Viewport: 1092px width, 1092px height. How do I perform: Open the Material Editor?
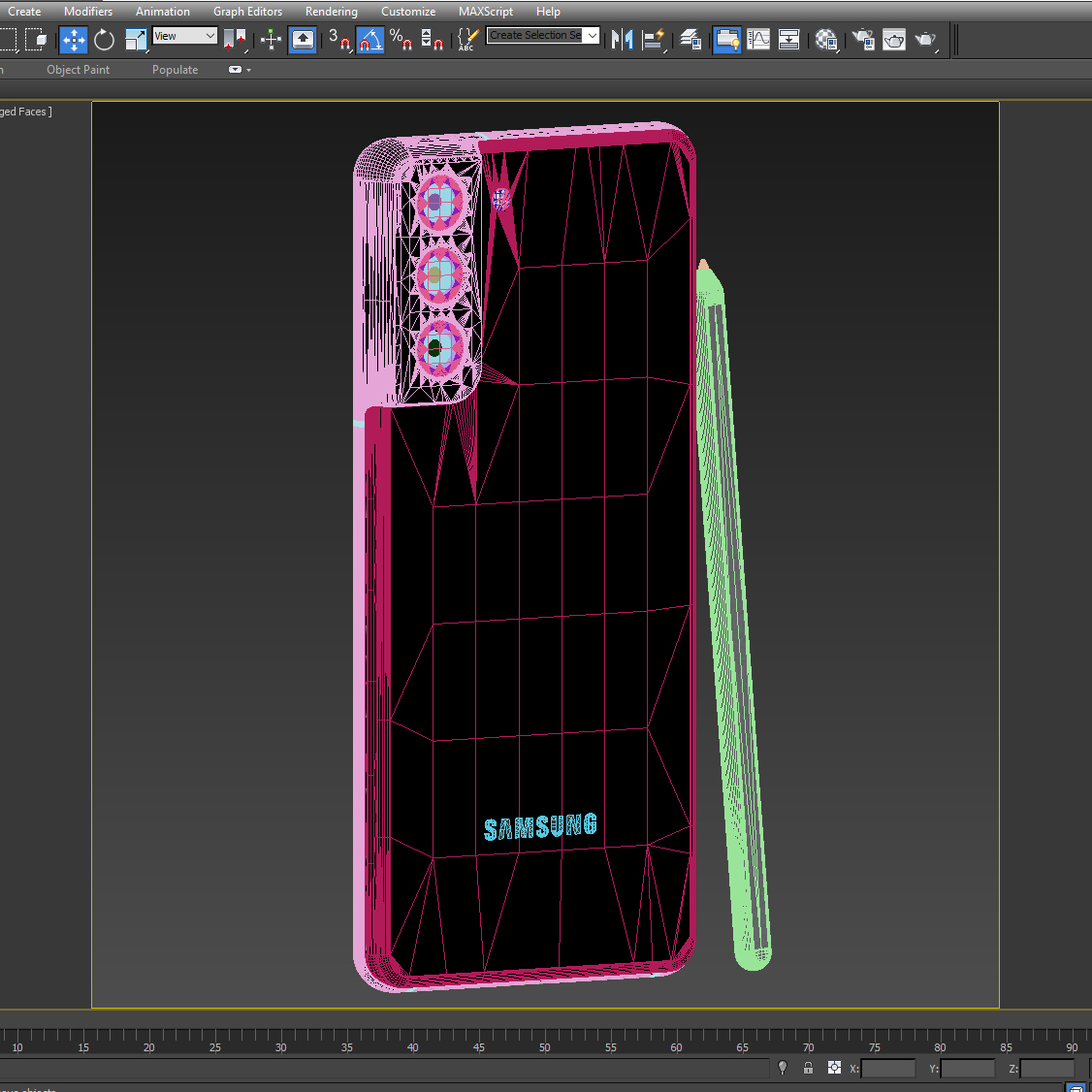point(826,40)
